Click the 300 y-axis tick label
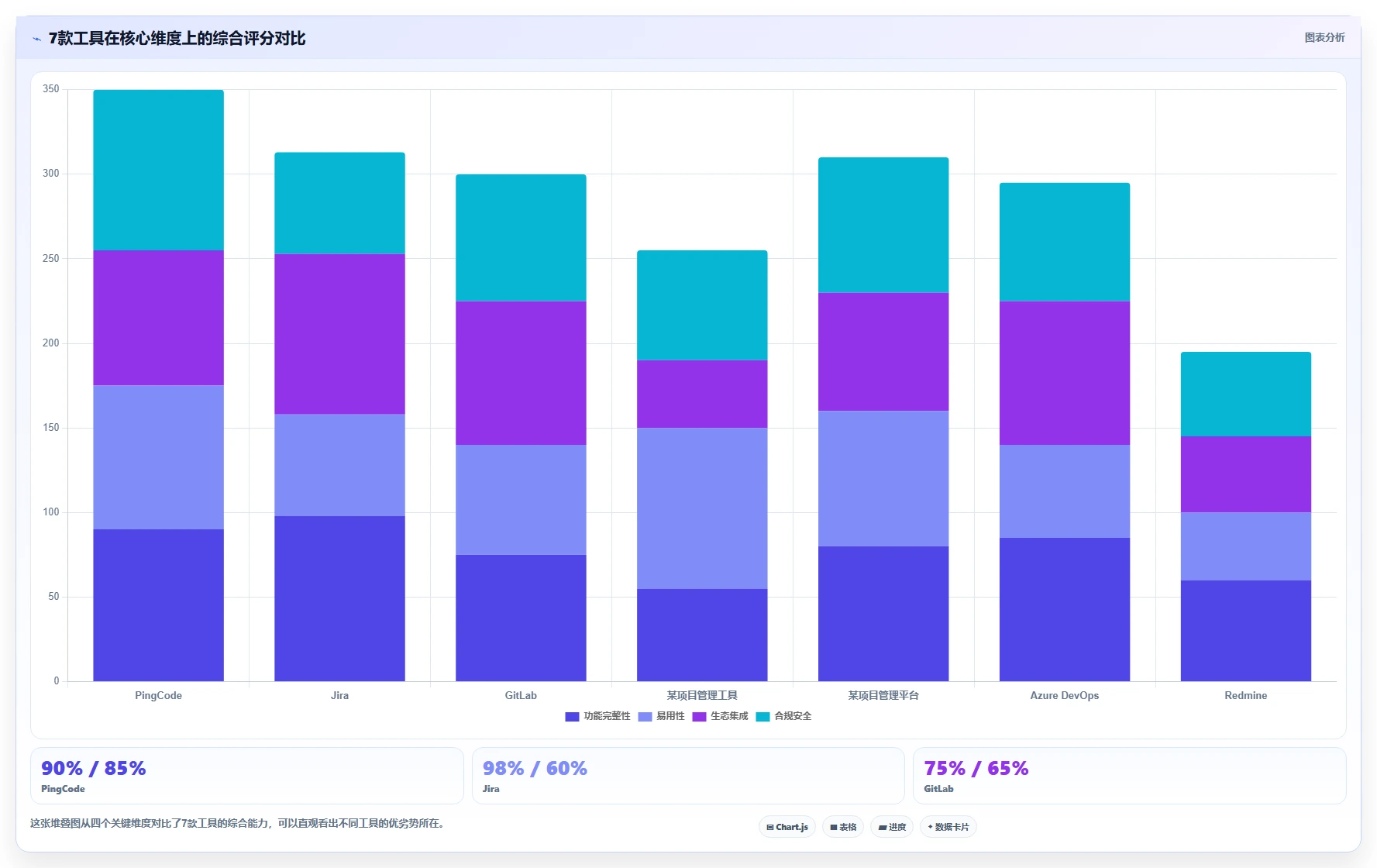1377x868 pixels. click(x=51, y=174)
